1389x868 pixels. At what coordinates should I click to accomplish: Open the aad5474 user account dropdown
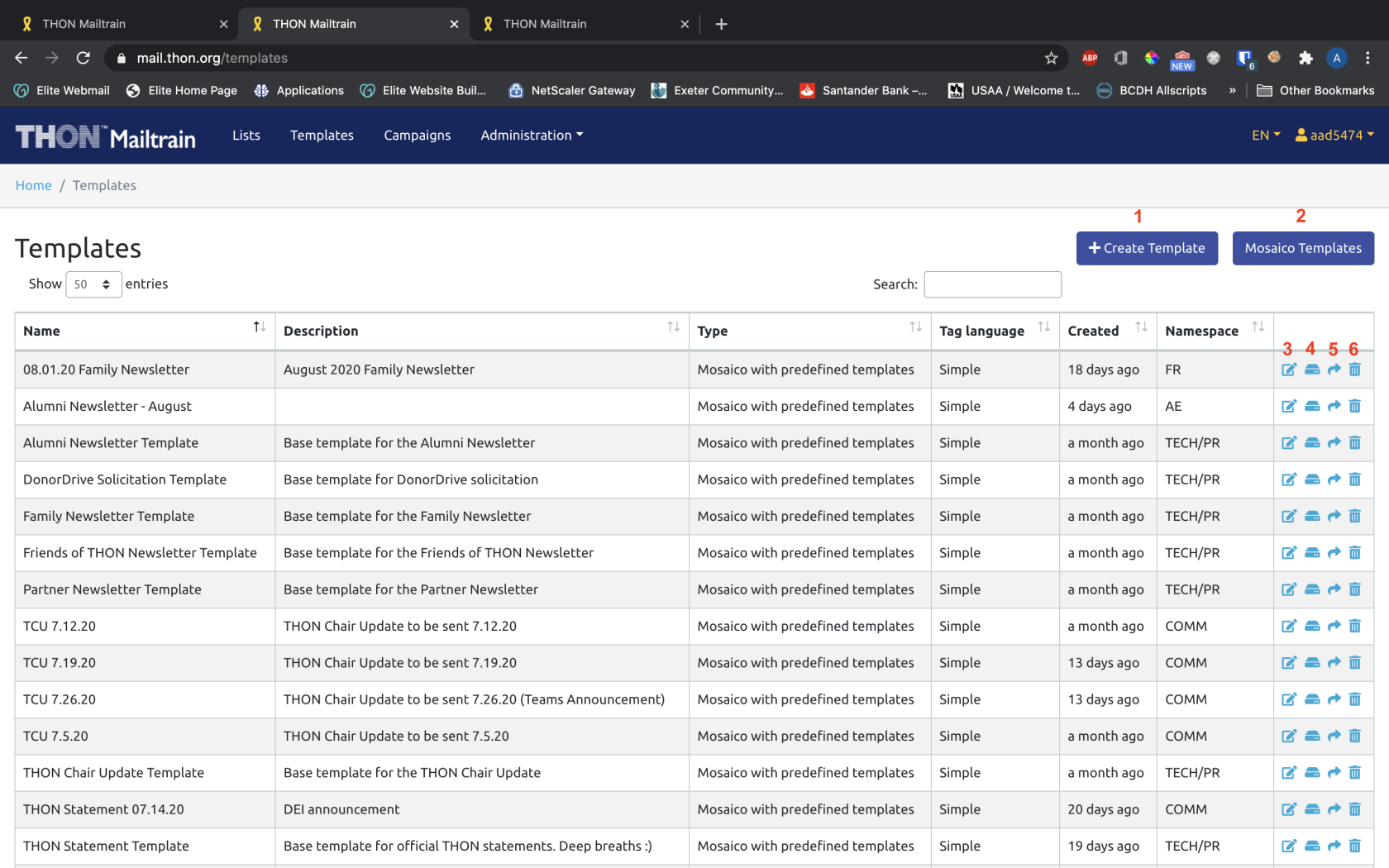pyautogui.click(x=1334, y=135)
